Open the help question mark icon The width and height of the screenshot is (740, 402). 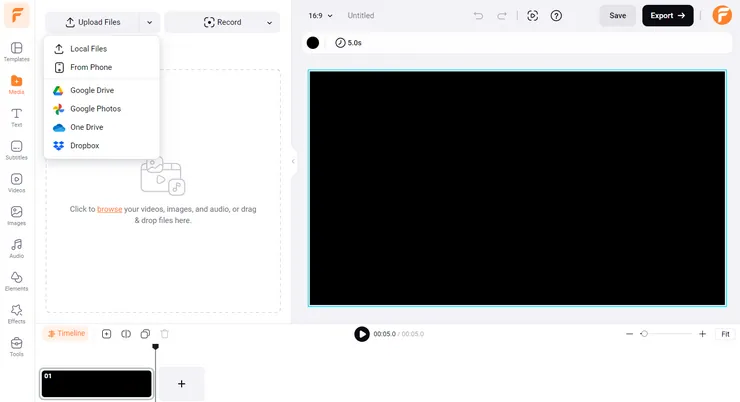pyautogui.click(x=556, y=16)
